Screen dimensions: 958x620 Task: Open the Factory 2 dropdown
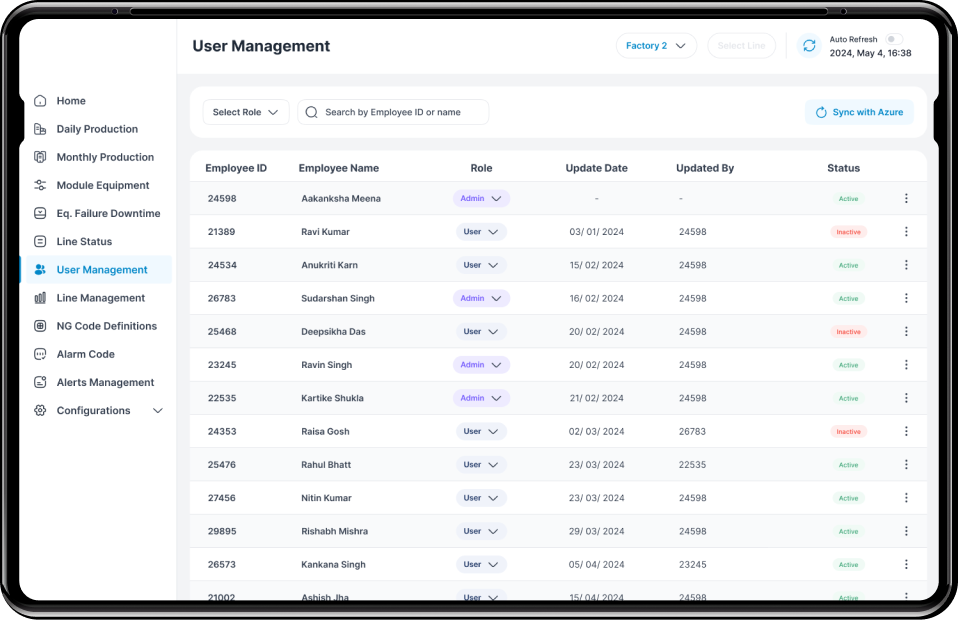tap(656, 45)
